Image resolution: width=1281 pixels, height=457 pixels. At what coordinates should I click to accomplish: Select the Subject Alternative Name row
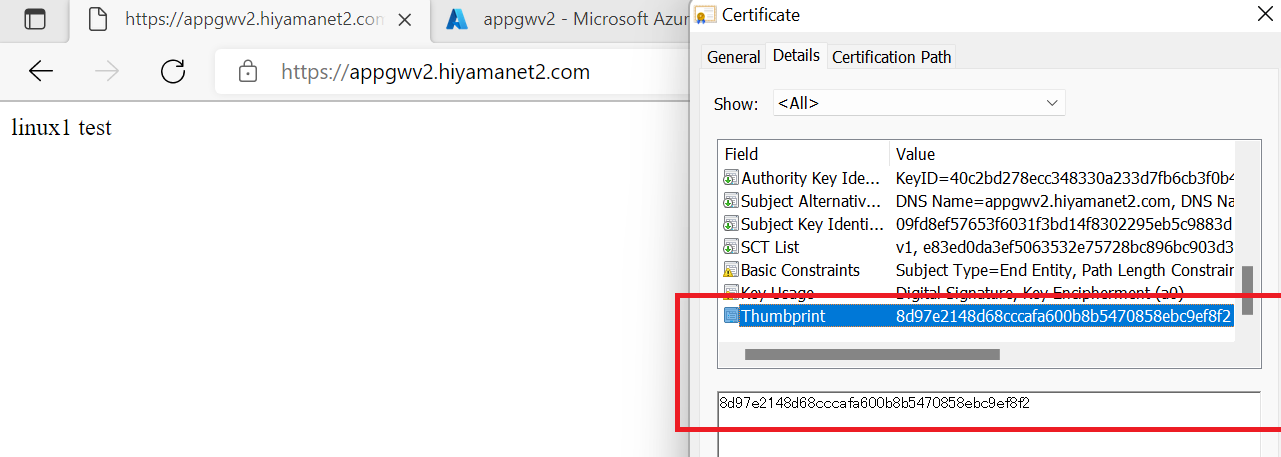point(978,201)
